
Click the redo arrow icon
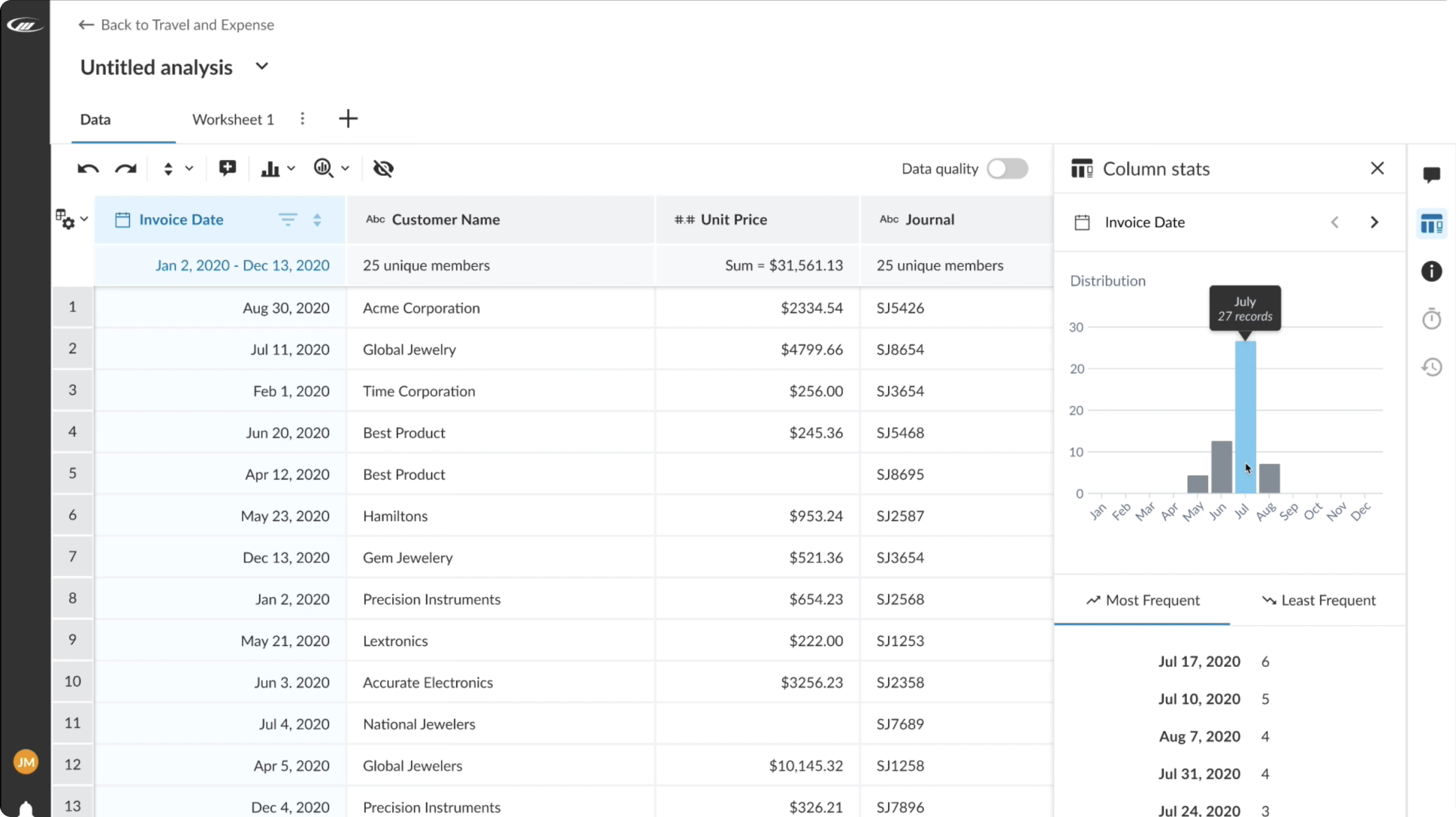click(126, 168)
